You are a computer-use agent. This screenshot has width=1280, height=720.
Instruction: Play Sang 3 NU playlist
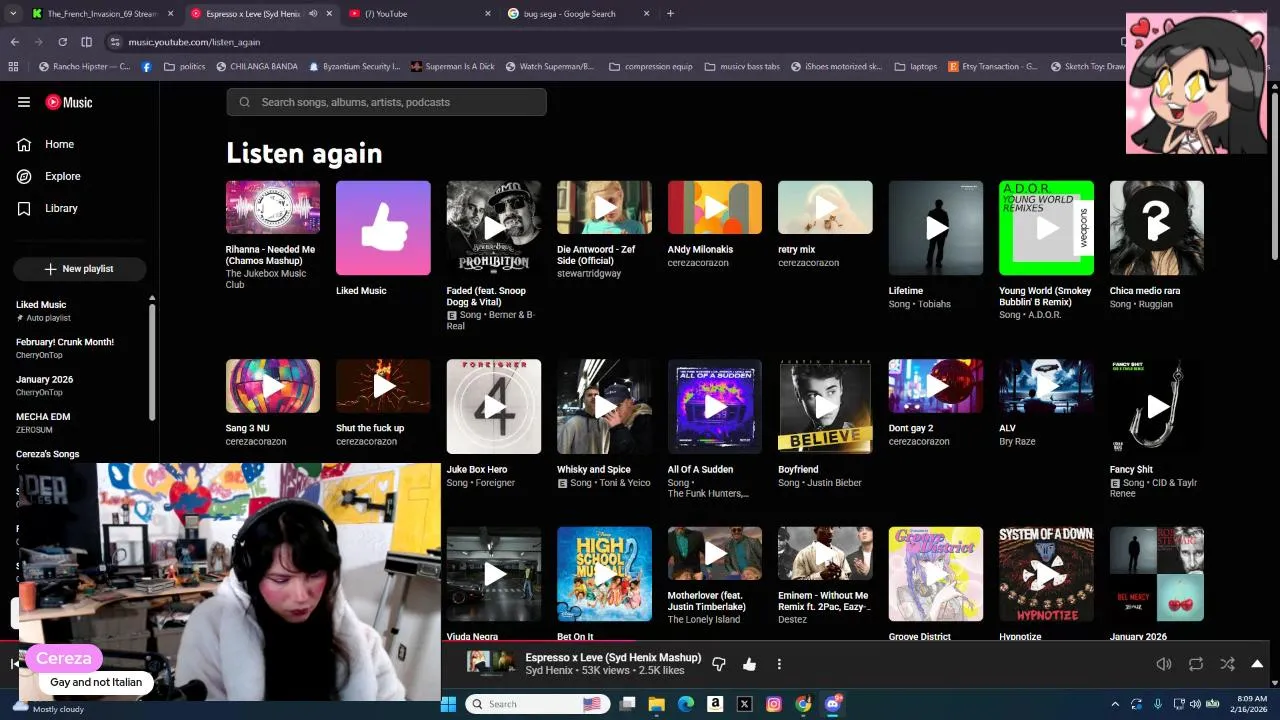(273, 386)
